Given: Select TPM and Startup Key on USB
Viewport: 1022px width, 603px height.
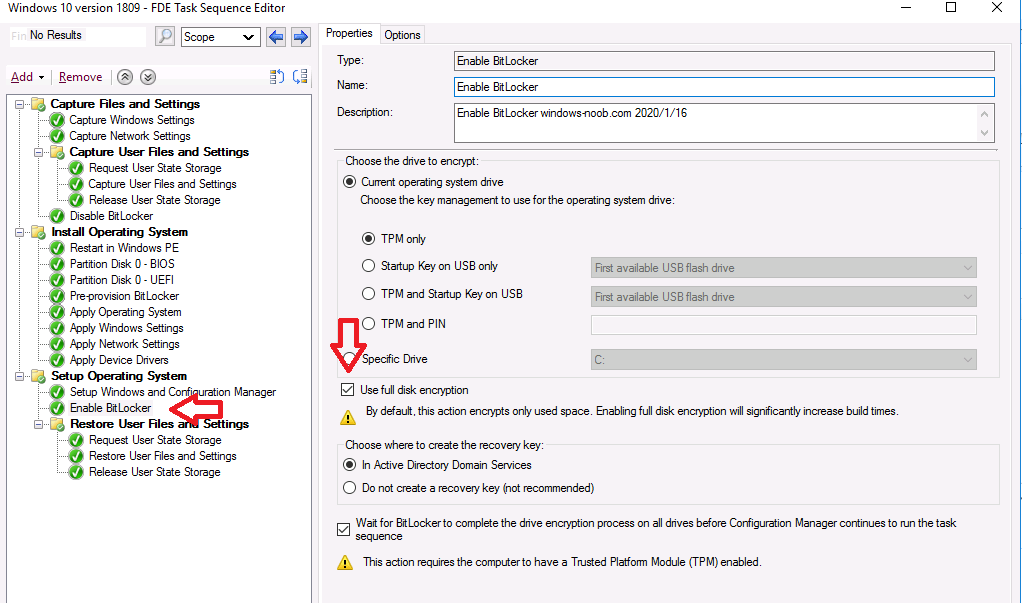Looking at the screenshot, I should tap(368, 294).
